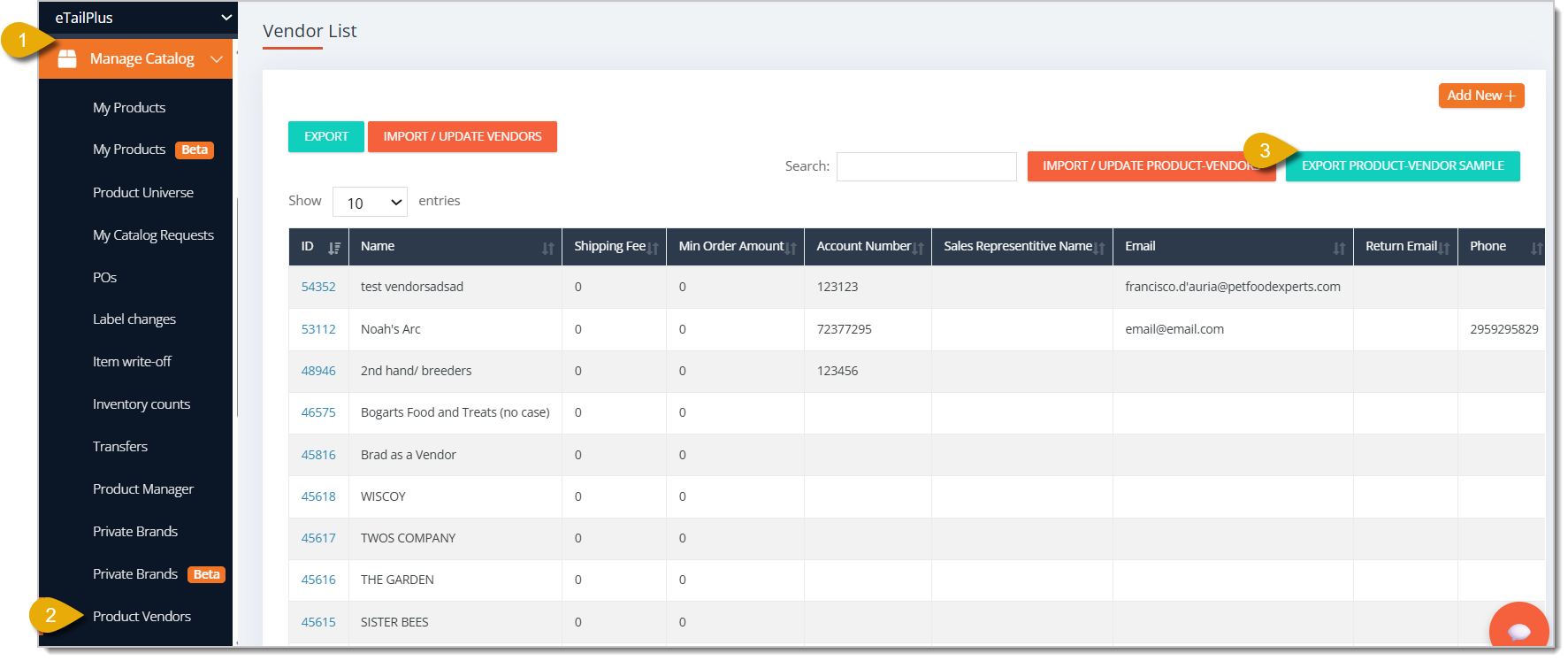This screenshot has width=1568, height=661.
Task: Select the francisco.d'auria@petfoodexperts.com email cell
Action: pos(1233,287)
